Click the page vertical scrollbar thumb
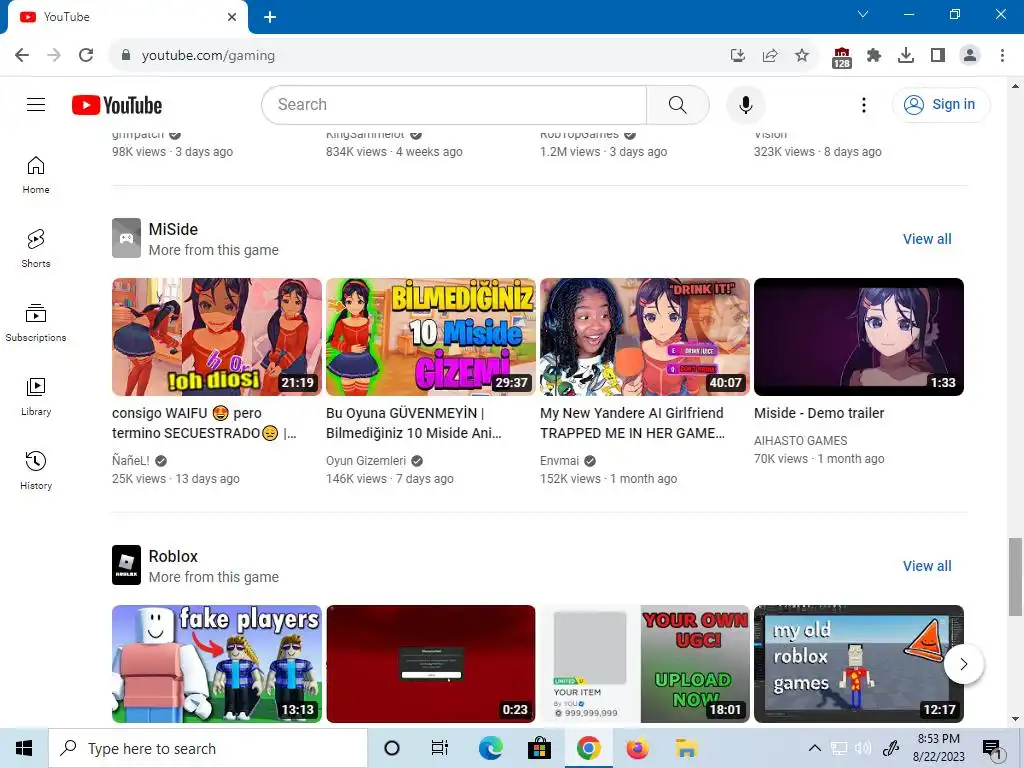 [x=1015, y=577]
